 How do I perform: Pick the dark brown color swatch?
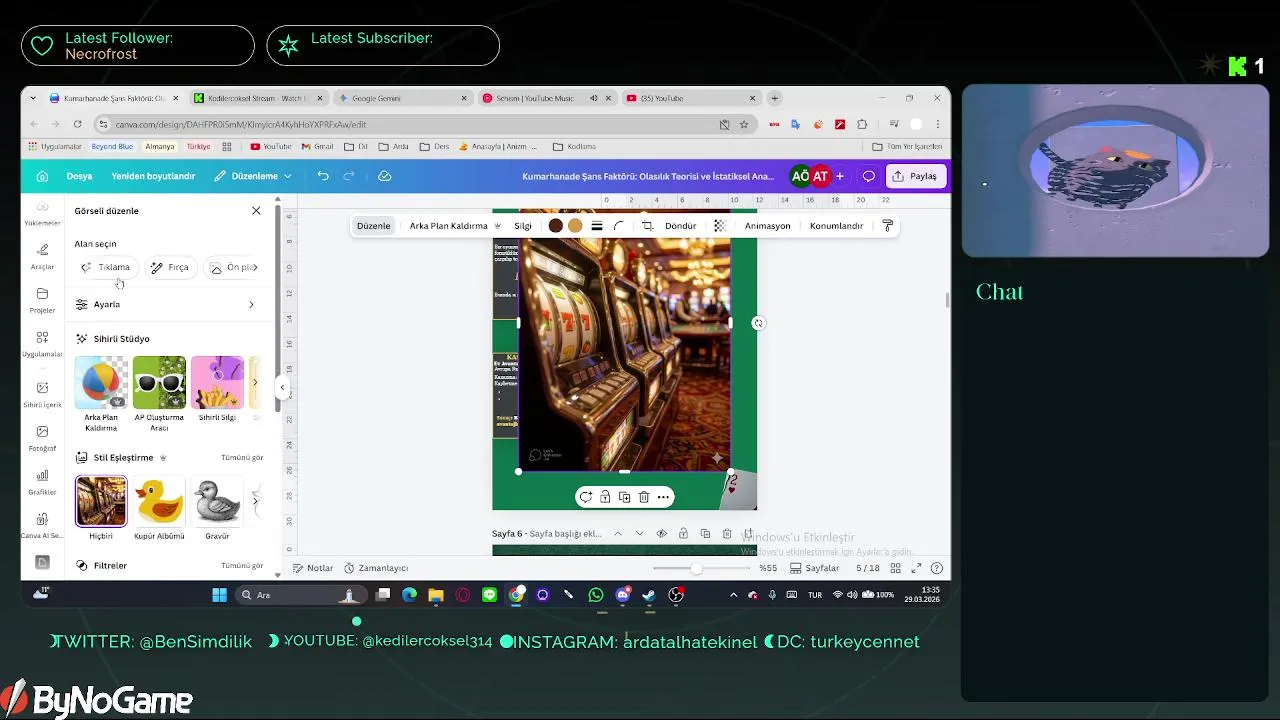pyautogui.click(x=556, y=226)
